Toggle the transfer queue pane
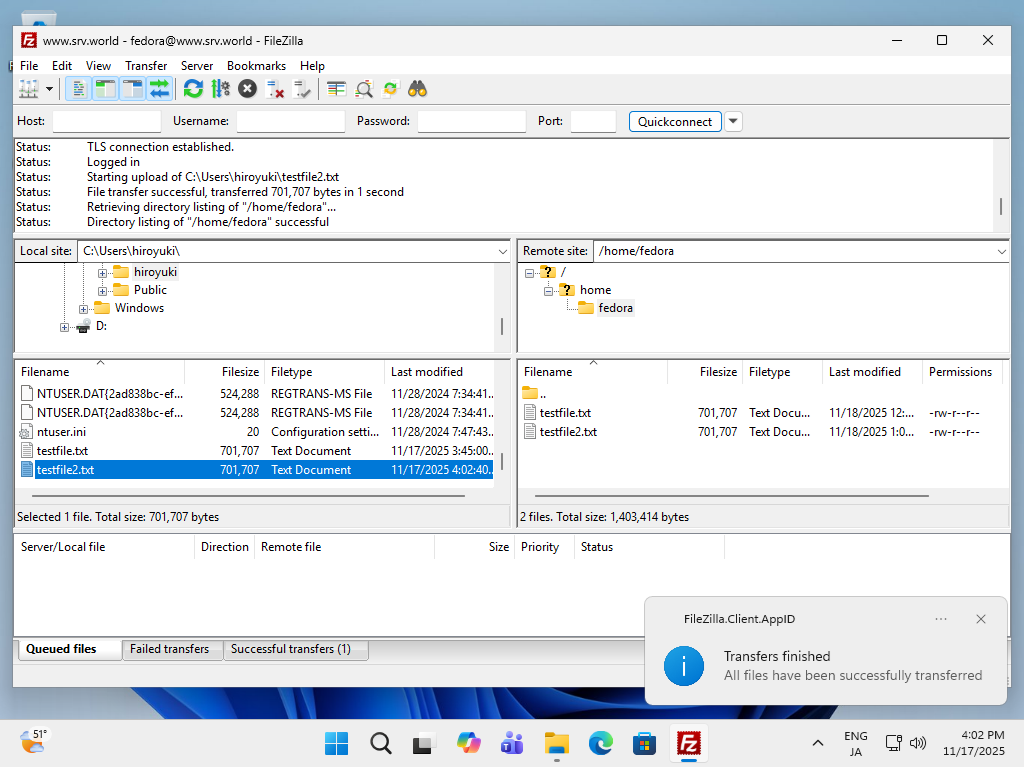 pos(159,89)
